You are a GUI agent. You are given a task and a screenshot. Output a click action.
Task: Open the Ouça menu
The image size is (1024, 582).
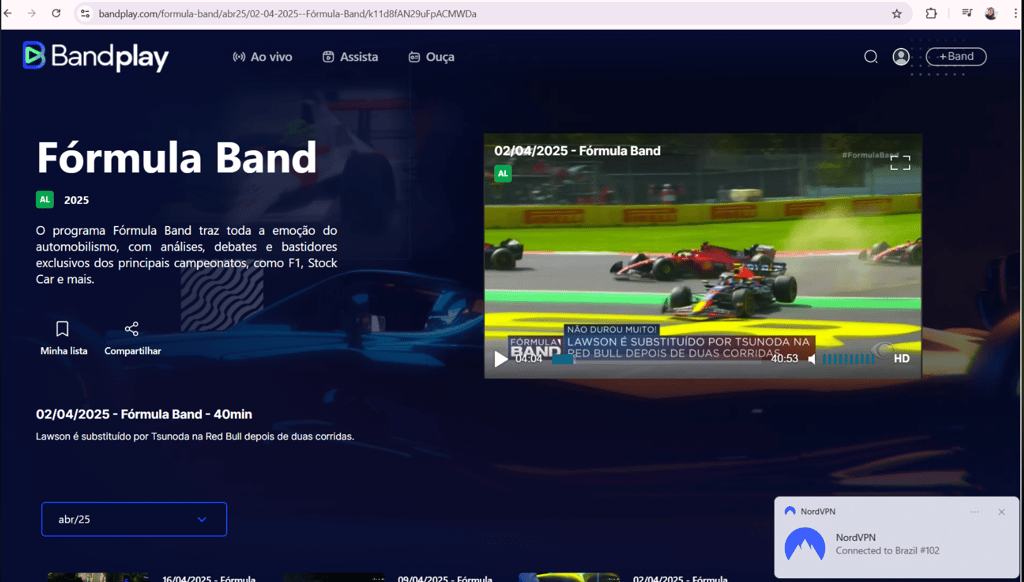[431, 57]
